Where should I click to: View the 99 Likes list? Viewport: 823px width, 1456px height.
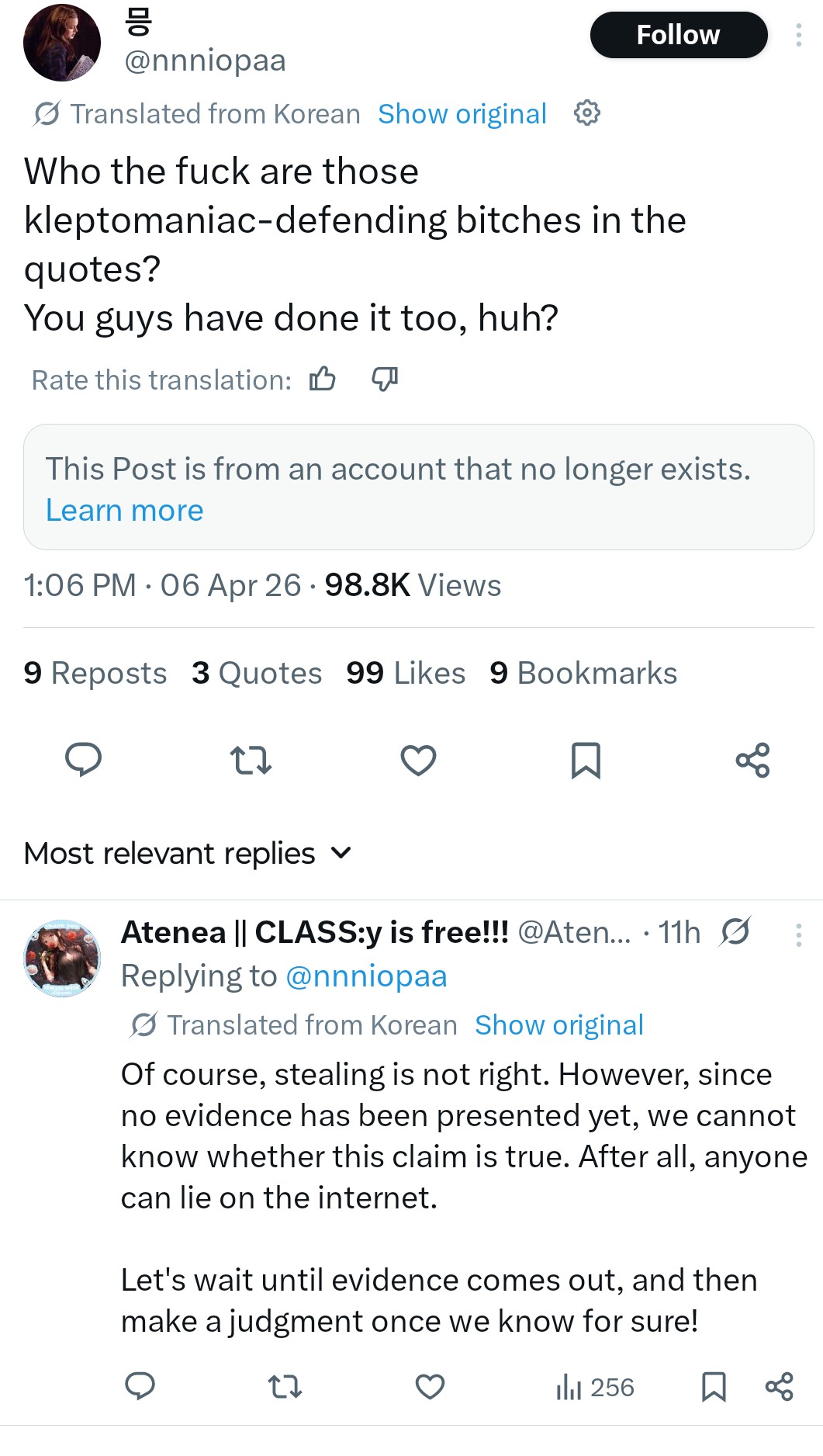406,673
